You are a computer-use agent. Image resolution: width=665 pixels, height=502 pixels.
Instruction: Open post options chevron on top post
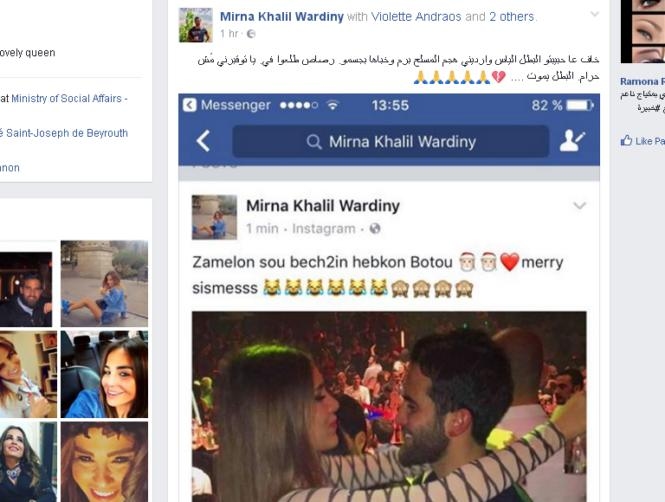pyautogui.click(x=595, y=14)
